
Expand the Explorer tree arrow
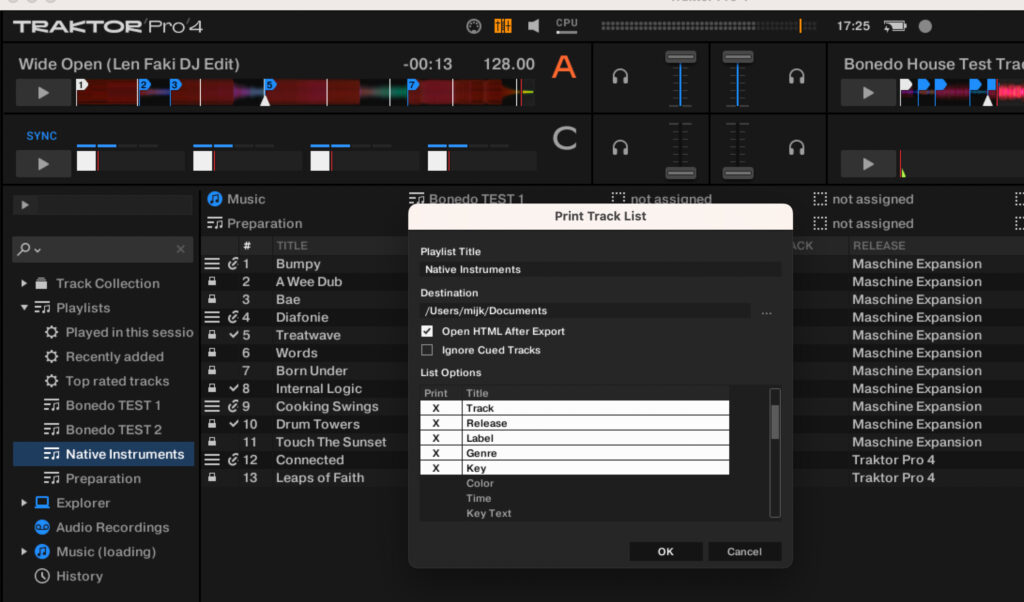(x=24, y=503)
